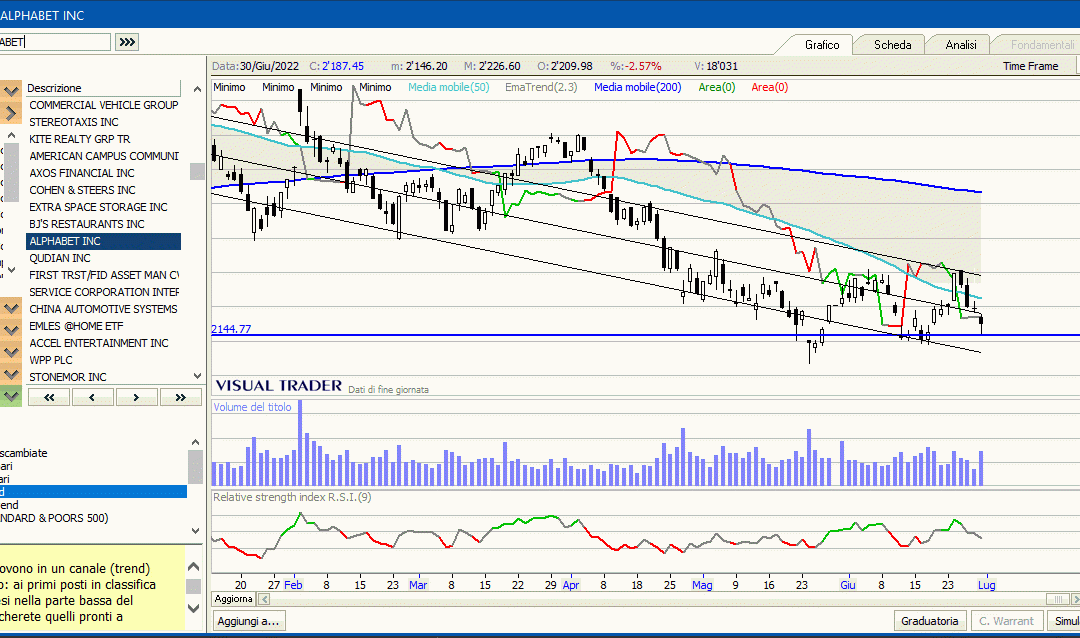Select WPP PLC in the list

coord(103,360)
